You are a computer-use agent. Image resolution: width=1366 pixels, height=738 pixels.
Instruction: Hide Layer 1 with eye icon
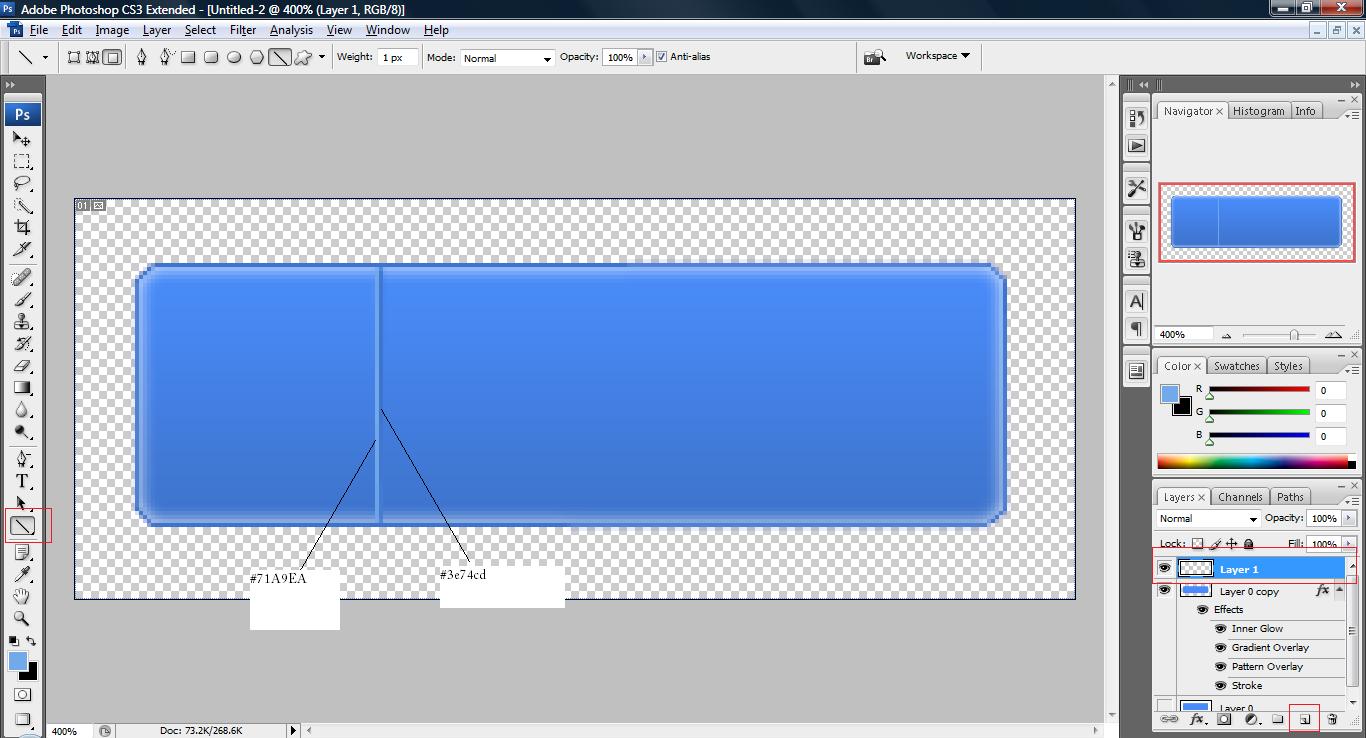point(1164,568)
